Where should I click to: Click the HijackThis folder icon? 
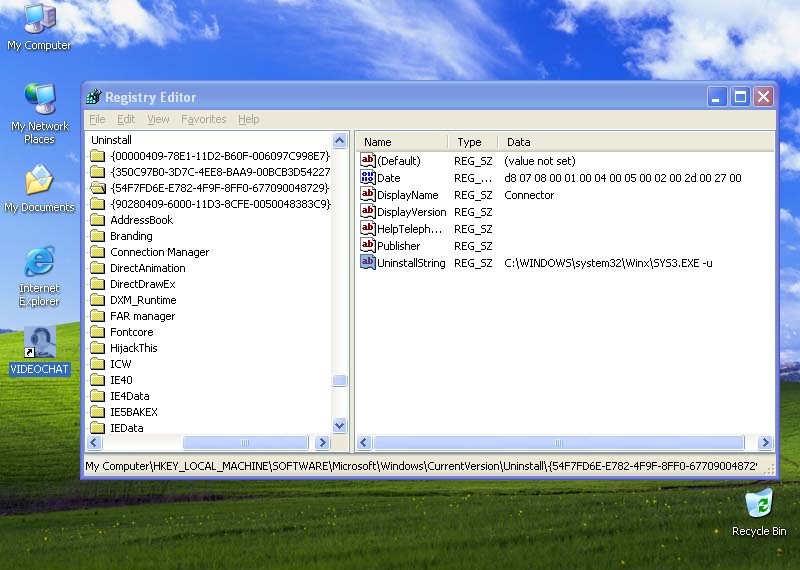point(97,348)
